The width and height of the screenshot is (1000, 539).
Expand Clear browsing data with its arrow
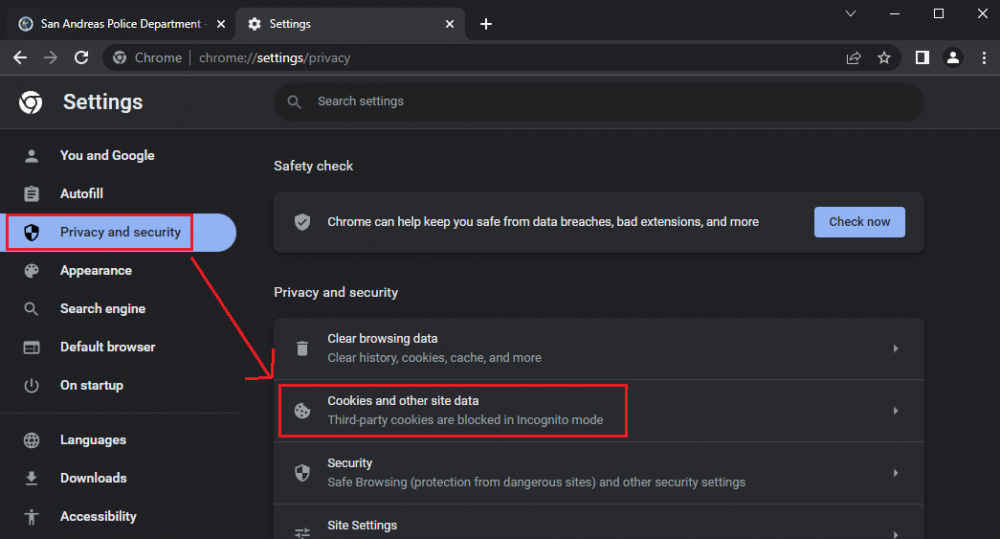coord(895,348)
